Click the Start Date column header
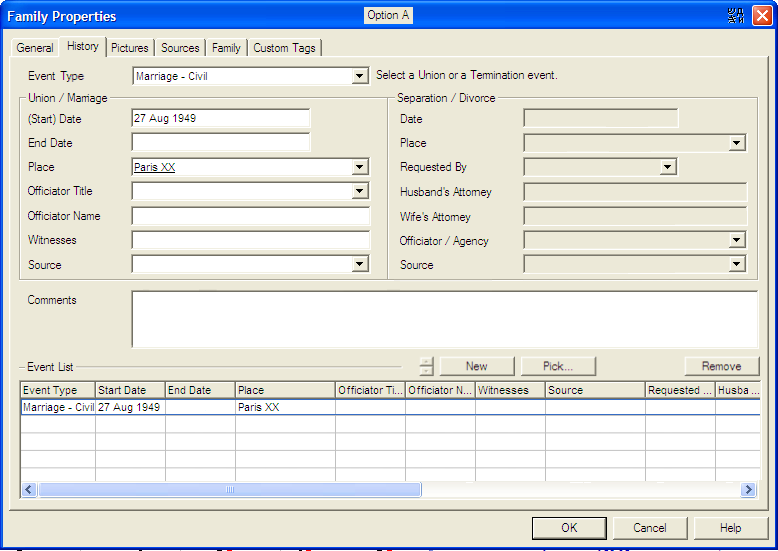This screenshot has height=551, width=778. (130, 390)
